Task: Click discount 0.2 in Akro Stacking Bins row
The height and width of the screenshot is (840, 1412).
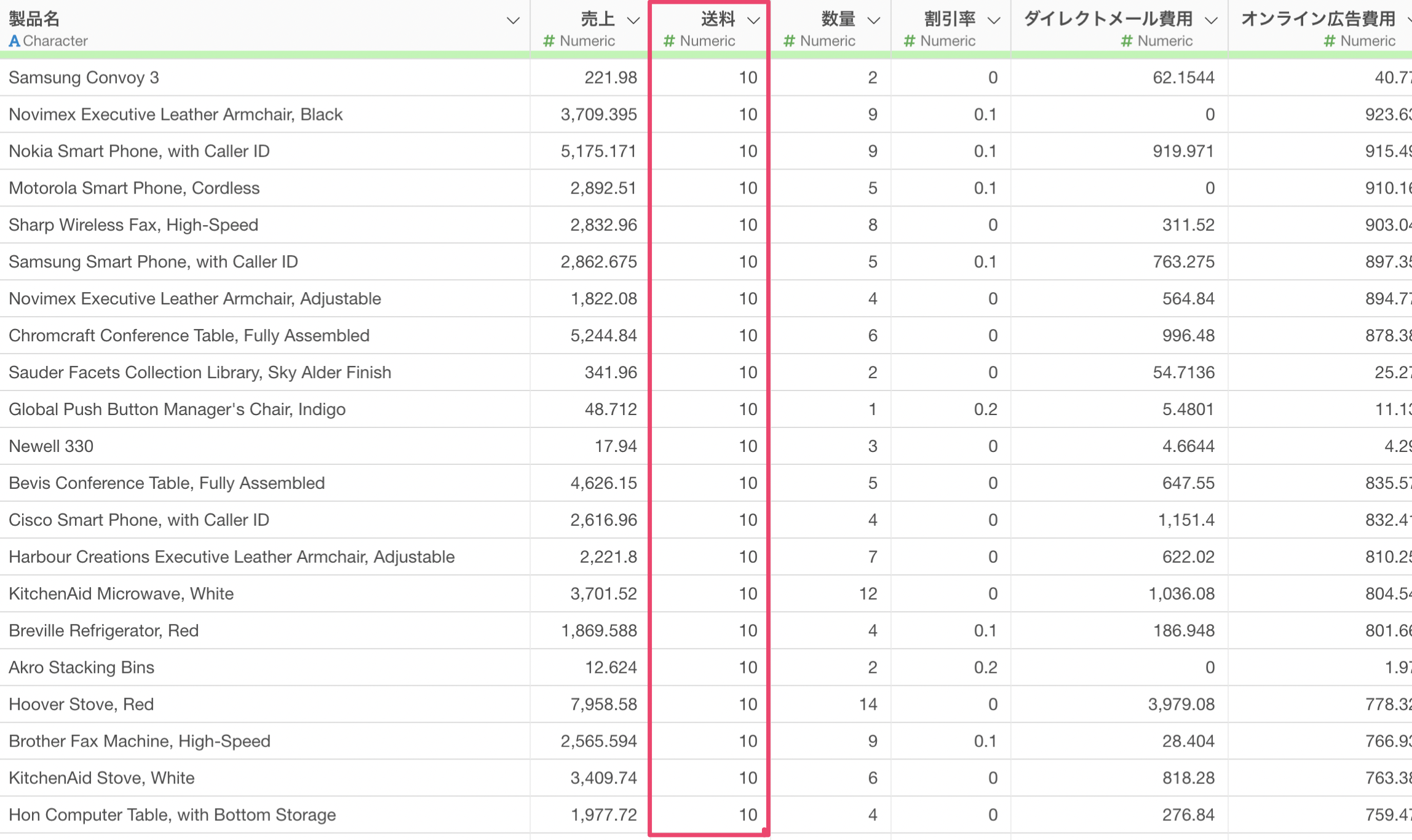Action: coord(985,668)
